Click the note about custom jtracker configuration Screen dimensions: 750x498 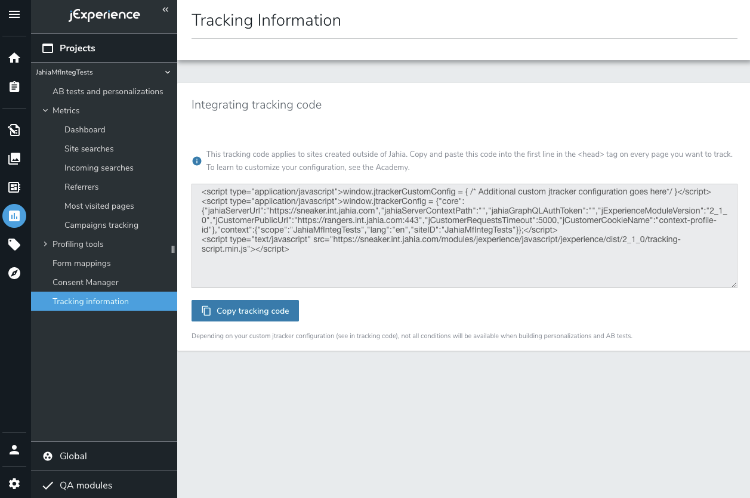tap(412, 336)
